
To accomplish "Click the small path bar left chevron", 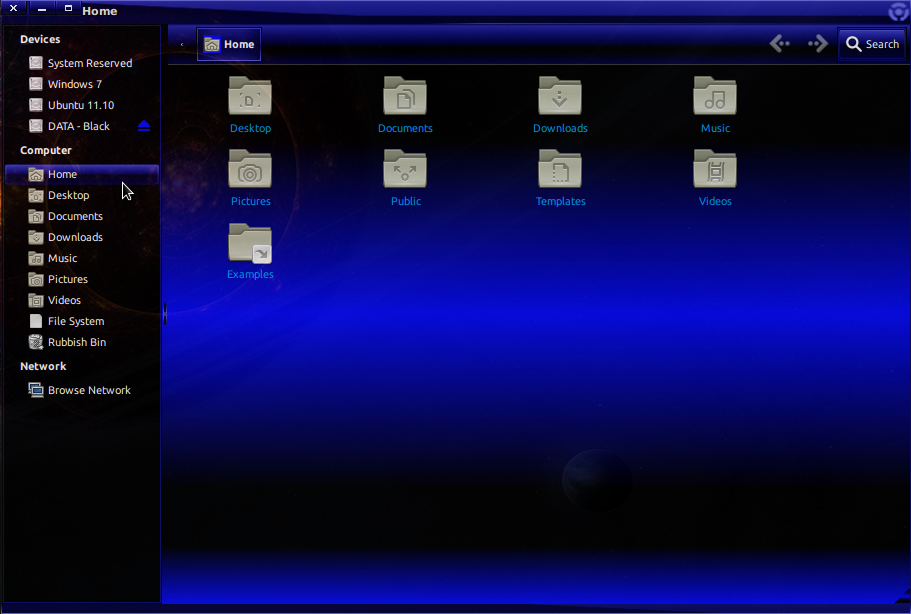I will pyautogui.click(x=182, y=44).
